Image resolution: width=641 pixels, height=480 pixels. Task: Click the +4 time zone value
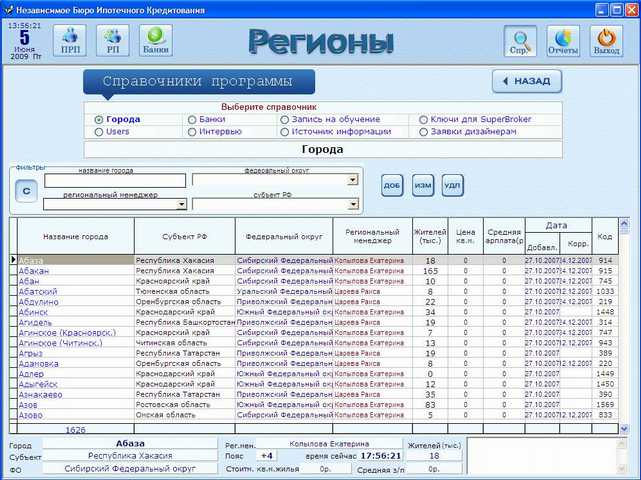[267, 455]
